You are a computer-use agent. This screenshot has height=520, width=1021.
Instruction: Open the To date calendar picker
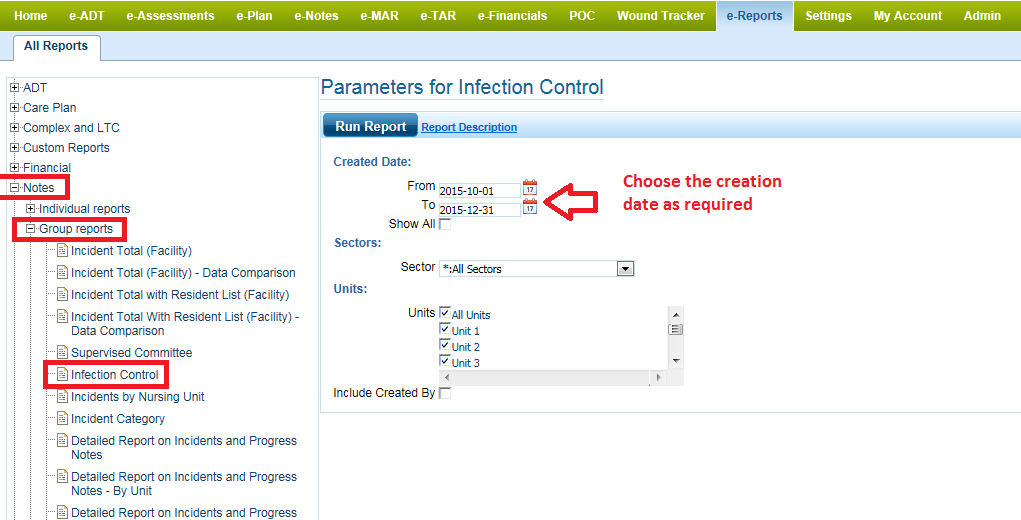530,207
